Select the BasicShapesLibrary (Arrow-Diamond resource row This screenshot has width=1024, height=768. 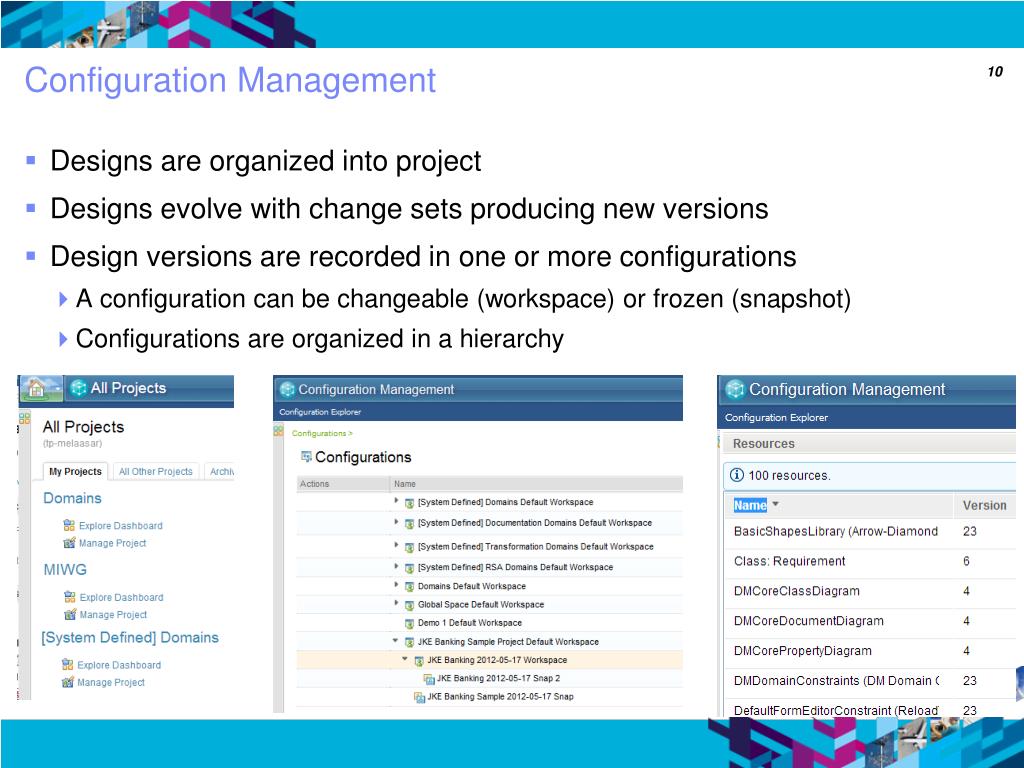(x=835, y=532)
